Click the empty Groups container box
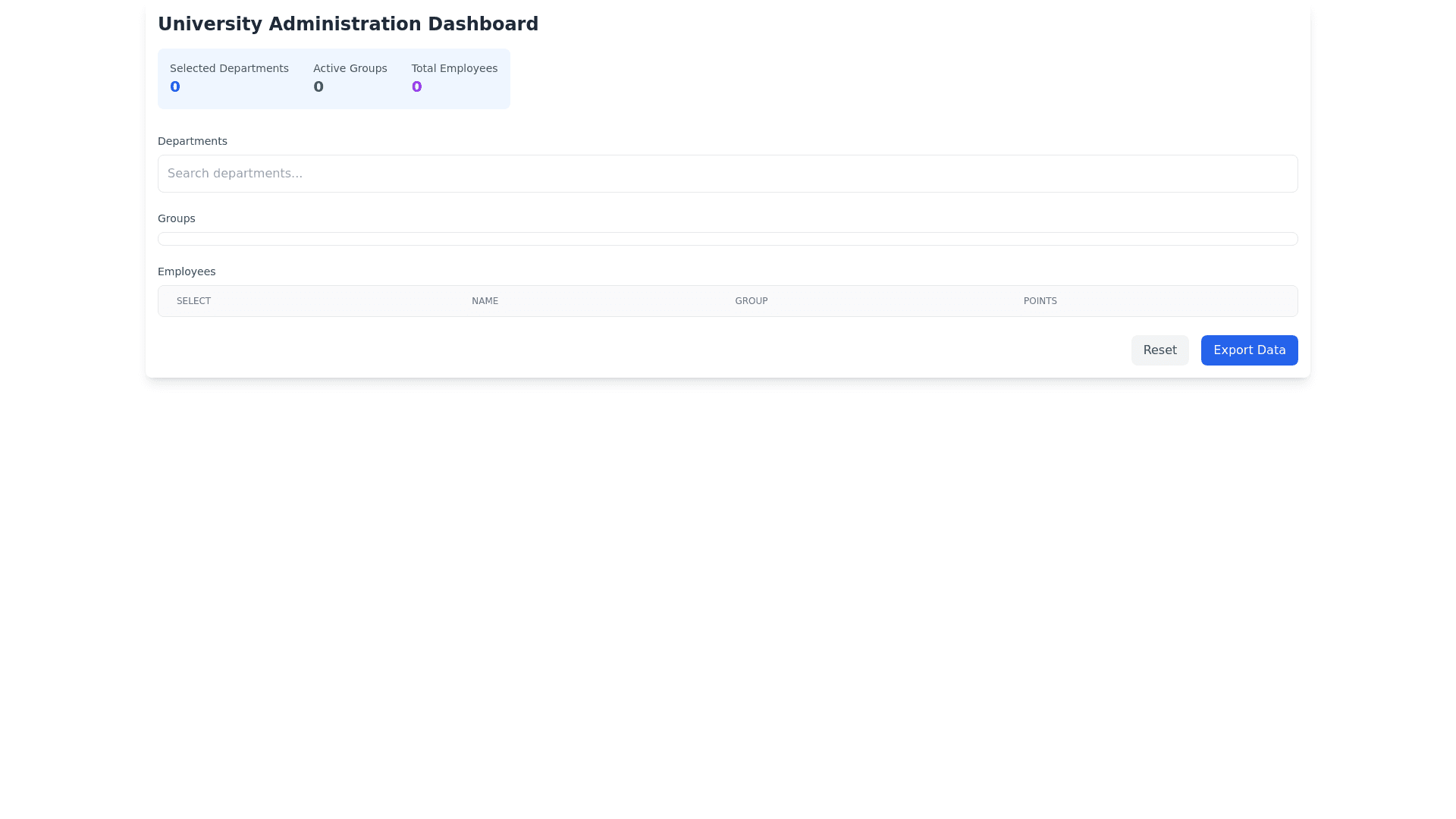Viewport: 1456px width, 819px height. coord(727,239)
